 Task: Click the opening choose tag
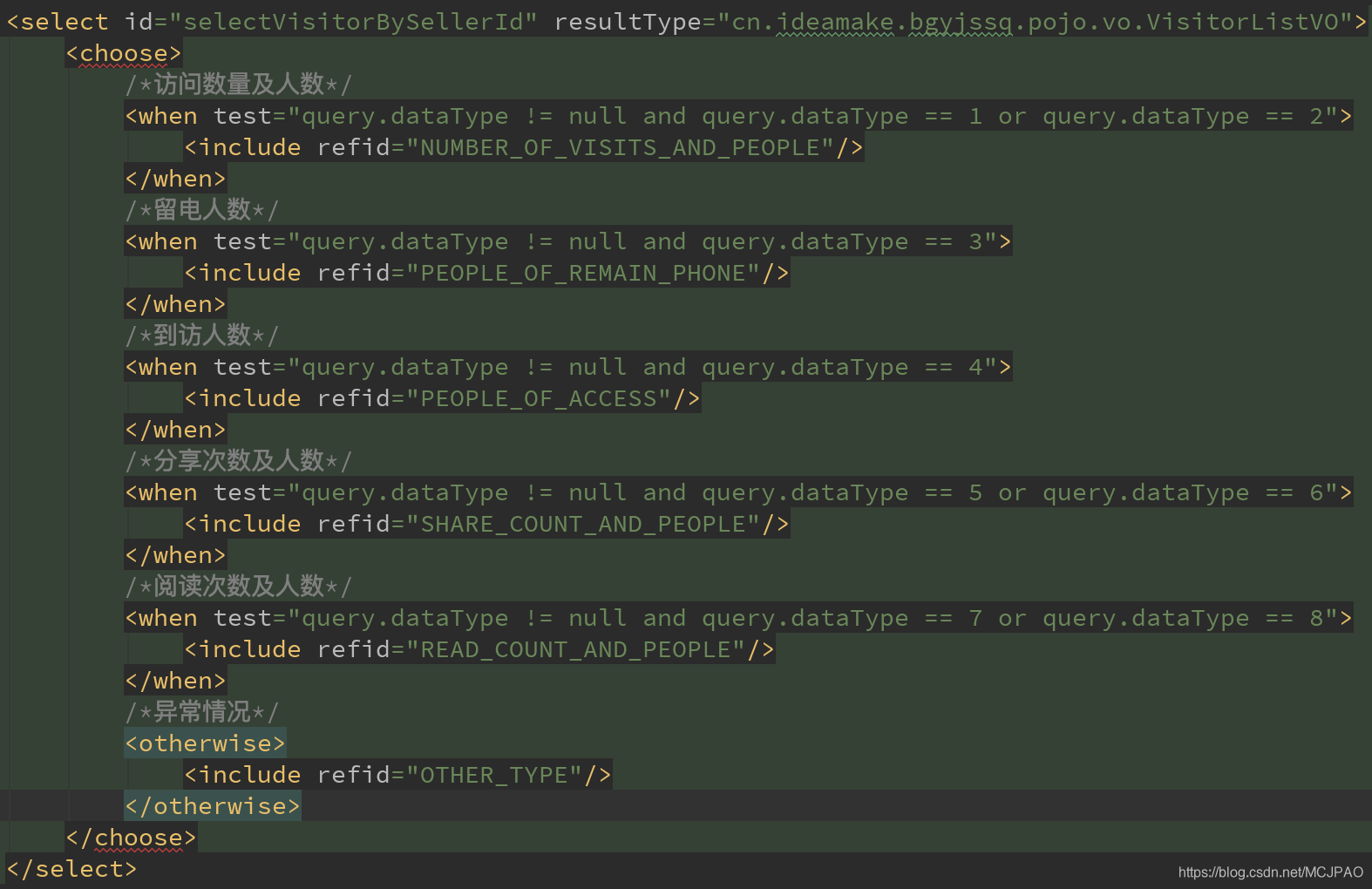coord(124,53)
